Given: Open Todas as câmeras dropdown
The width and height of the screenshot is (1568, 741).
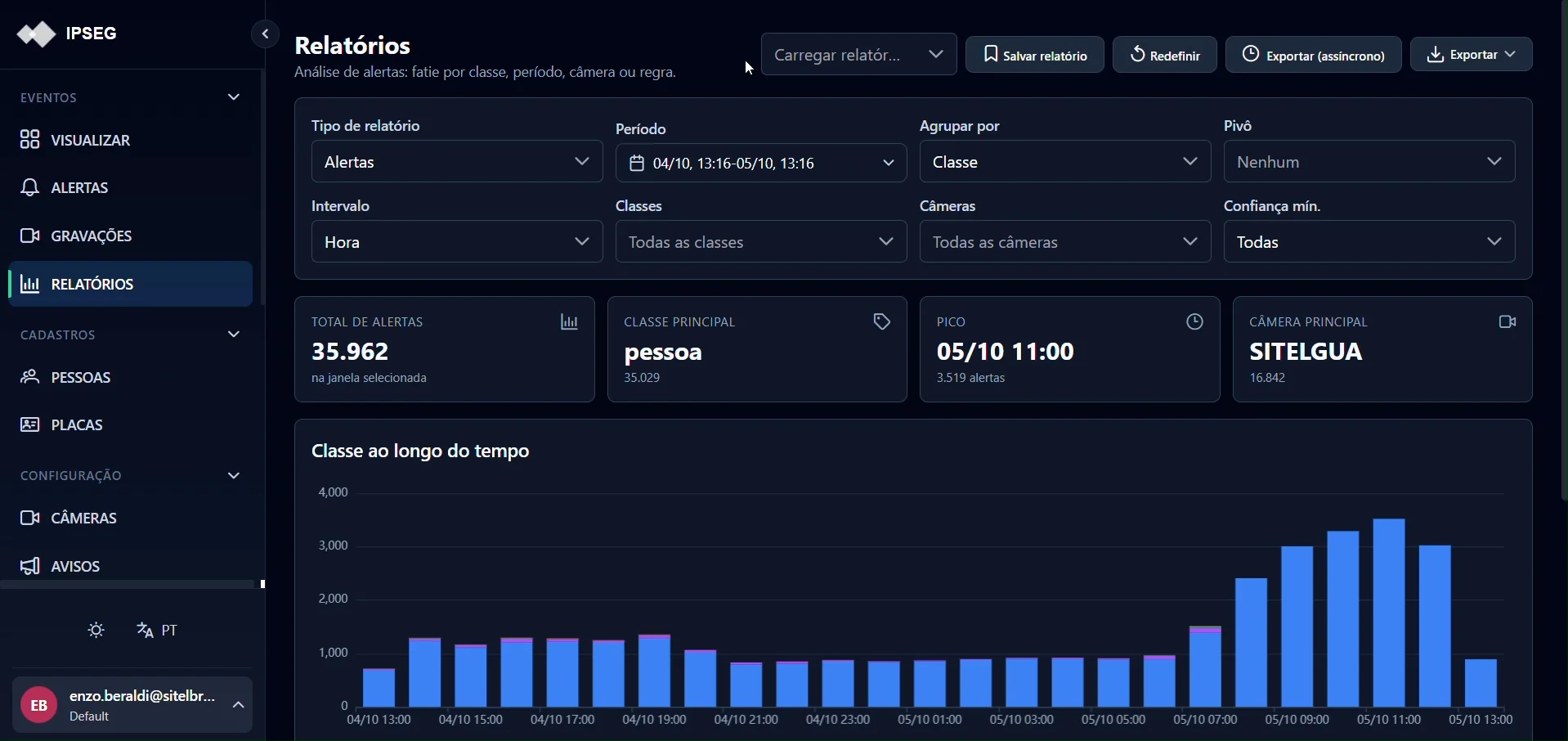Looking at the screenshot, I should tap(1065, 242).
